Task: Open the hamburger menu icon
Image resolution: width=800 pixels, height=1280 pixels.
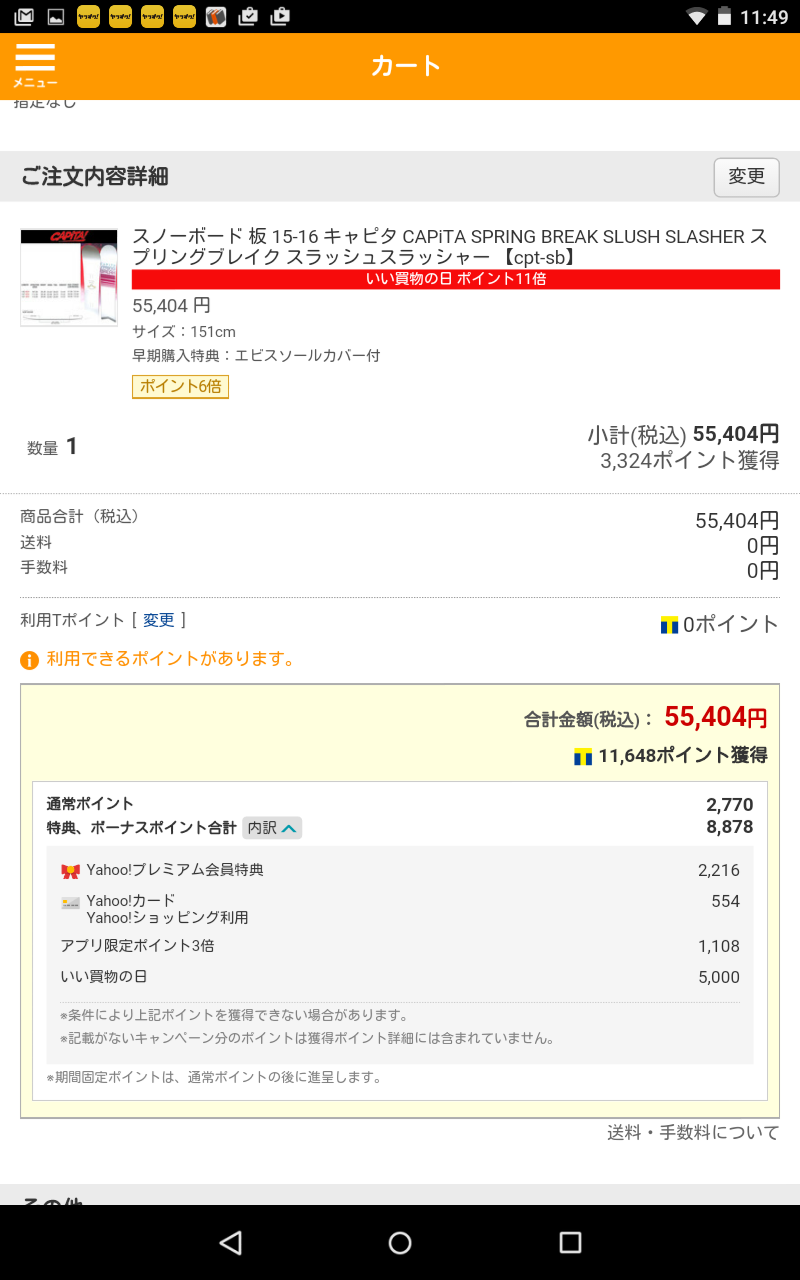Action: [x=35, y=65]
